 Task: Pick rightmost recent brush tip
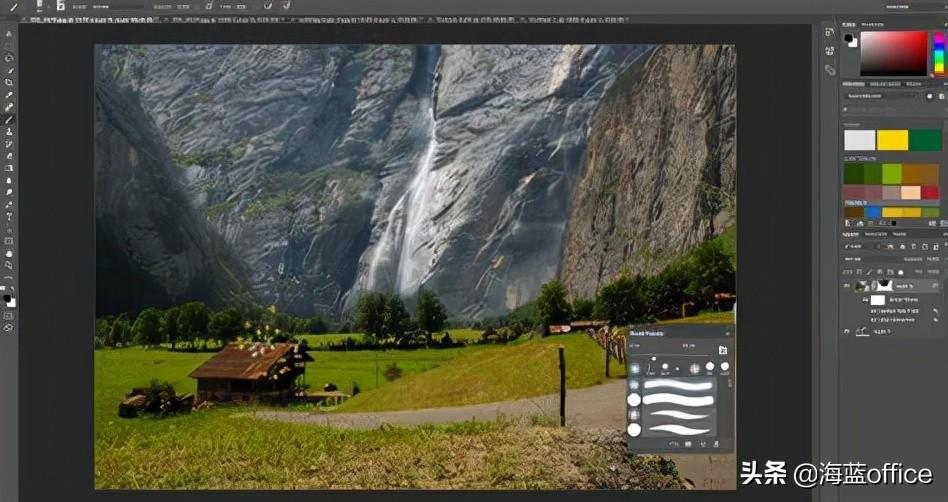pos(725,367)
